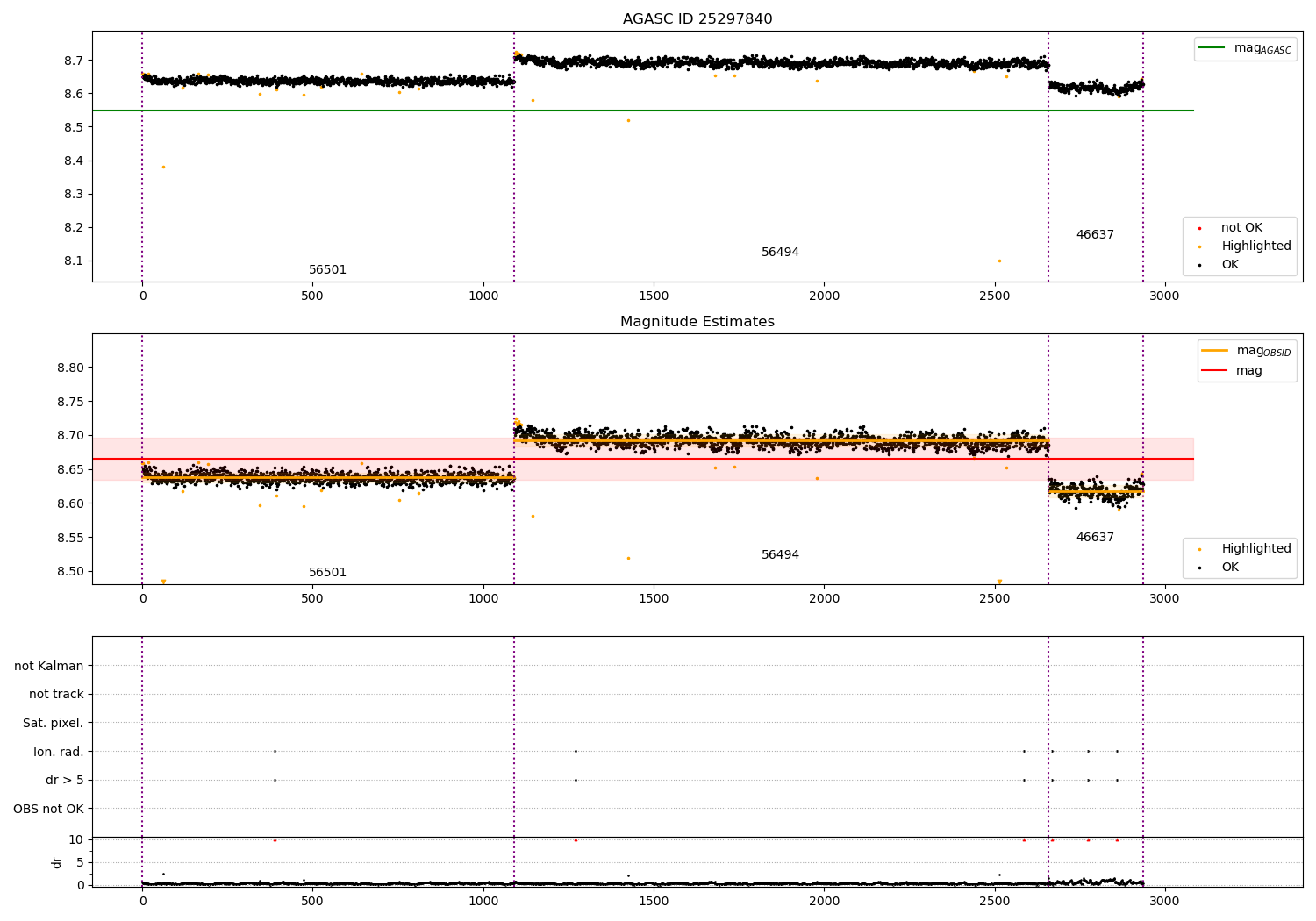1316x921 pixels.
Task: Click the 'not track' row label
Action: 56,695
